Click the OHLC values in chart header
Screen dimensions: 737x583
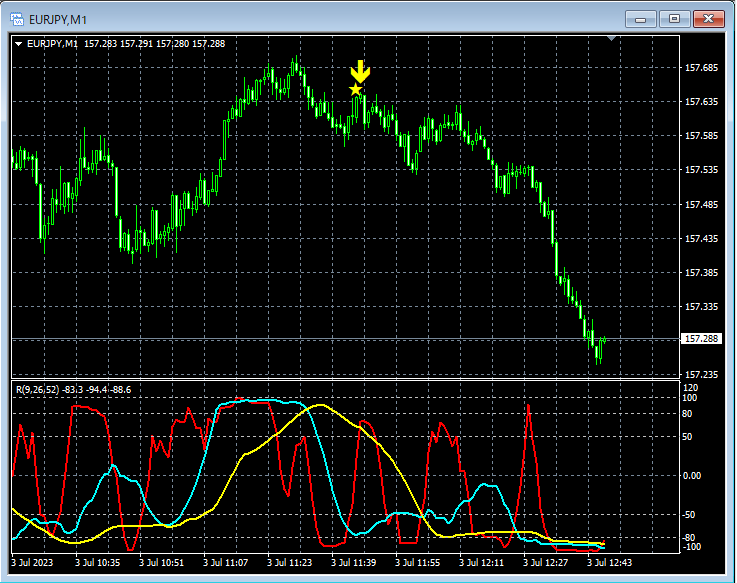[155, 44]
